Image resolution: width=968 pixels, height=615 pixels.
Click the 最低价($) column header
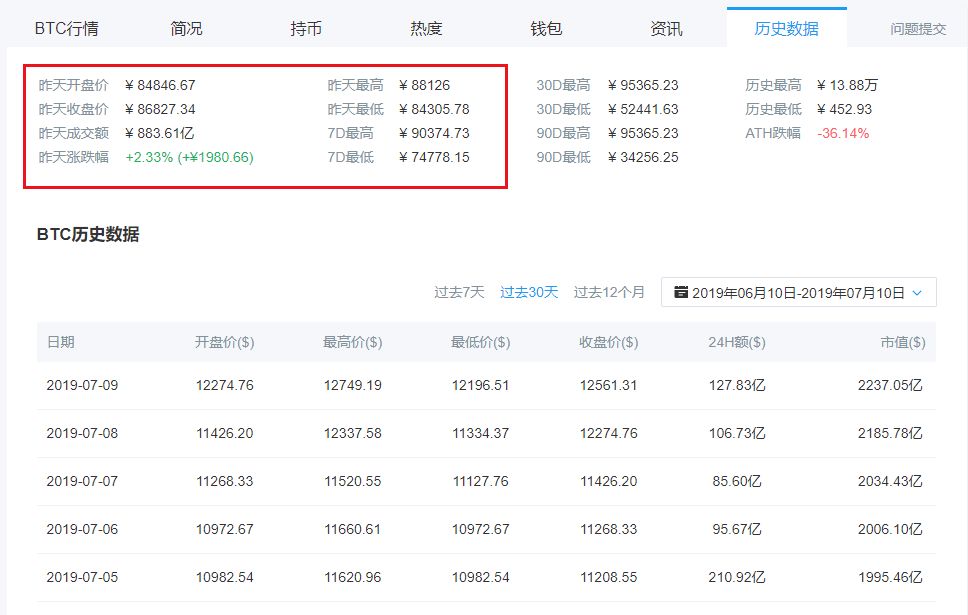(480, 342)
